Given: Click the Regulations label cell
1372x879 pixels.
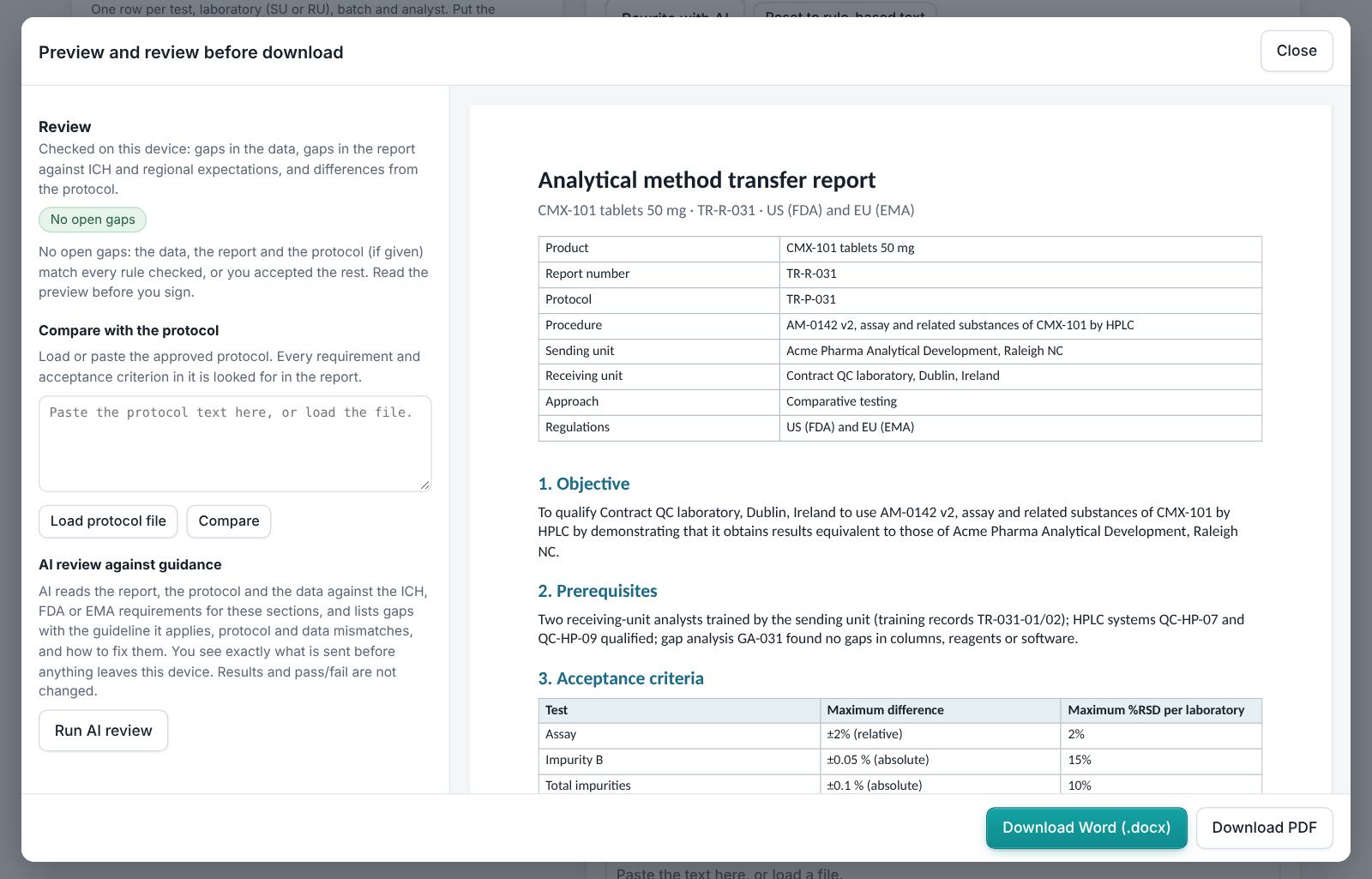Looking at the screenshot, I should click(659, 427).
